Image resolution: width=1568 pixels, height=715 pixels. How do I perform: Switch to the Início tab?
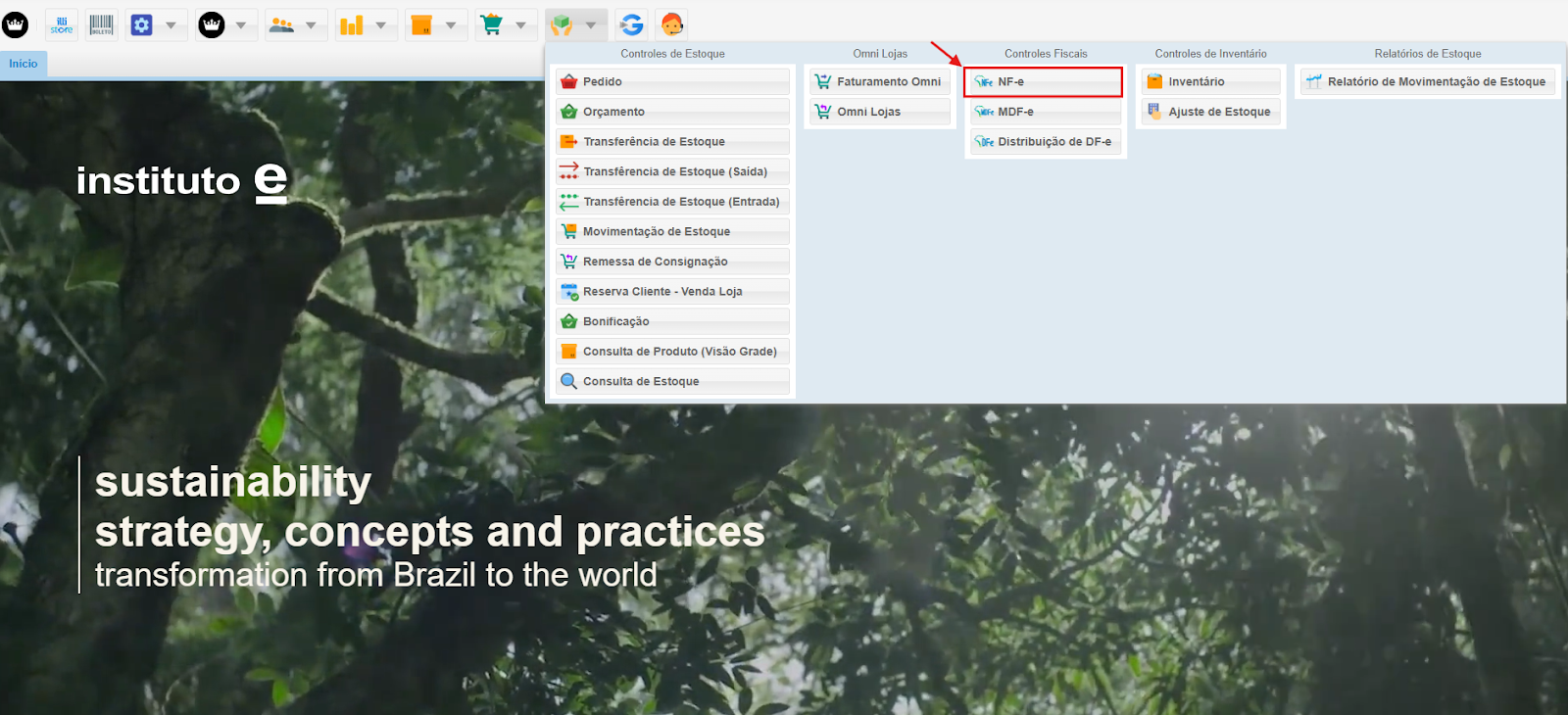click(x=24, y=64)
